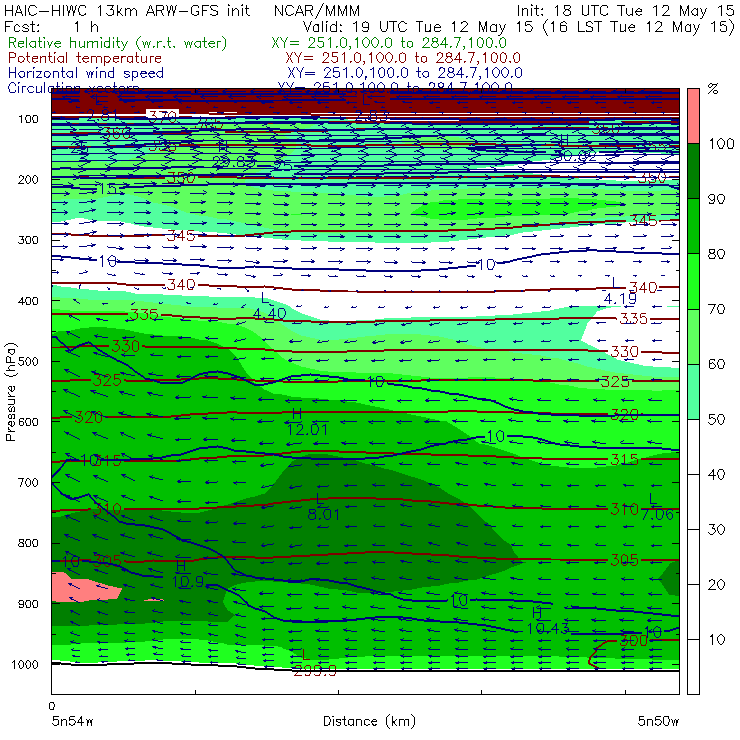This screenshot has width=740, height=740.
Task: Click the green 'XY= 251.0,100.0 to 284.7,100.0' text
Action: coord(389,43)
